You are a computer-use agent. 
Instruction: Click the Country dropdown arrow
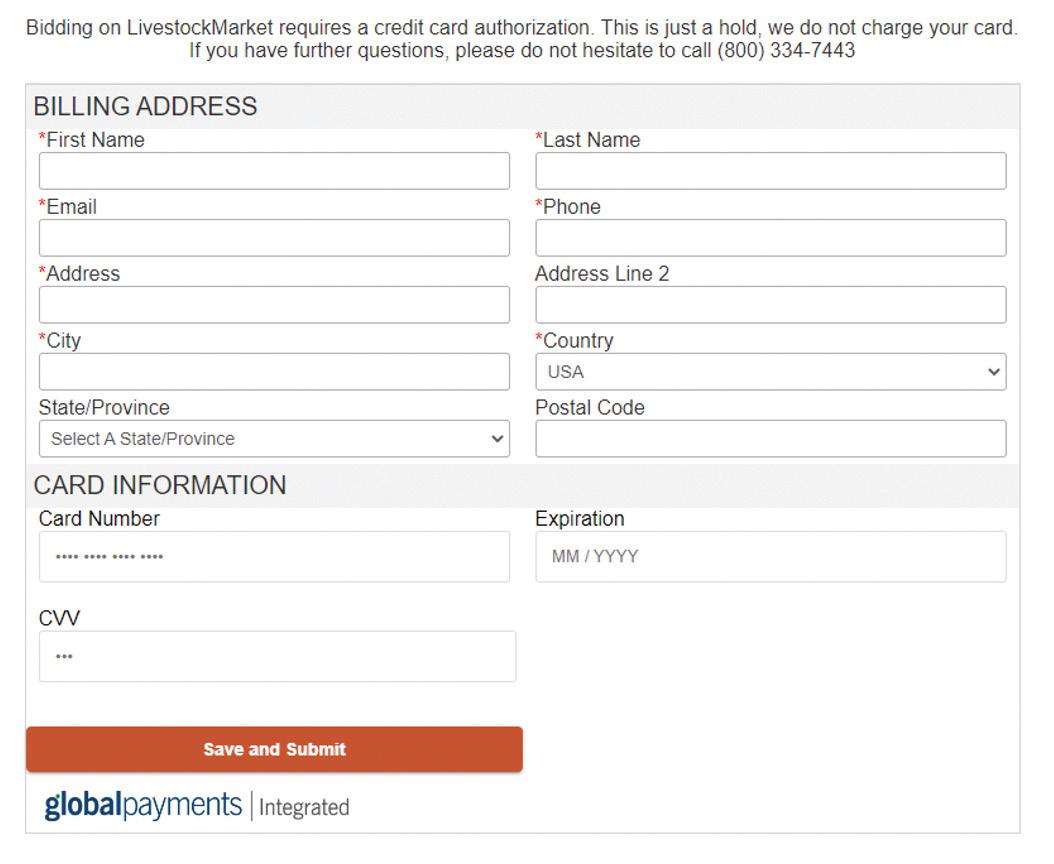993,372
